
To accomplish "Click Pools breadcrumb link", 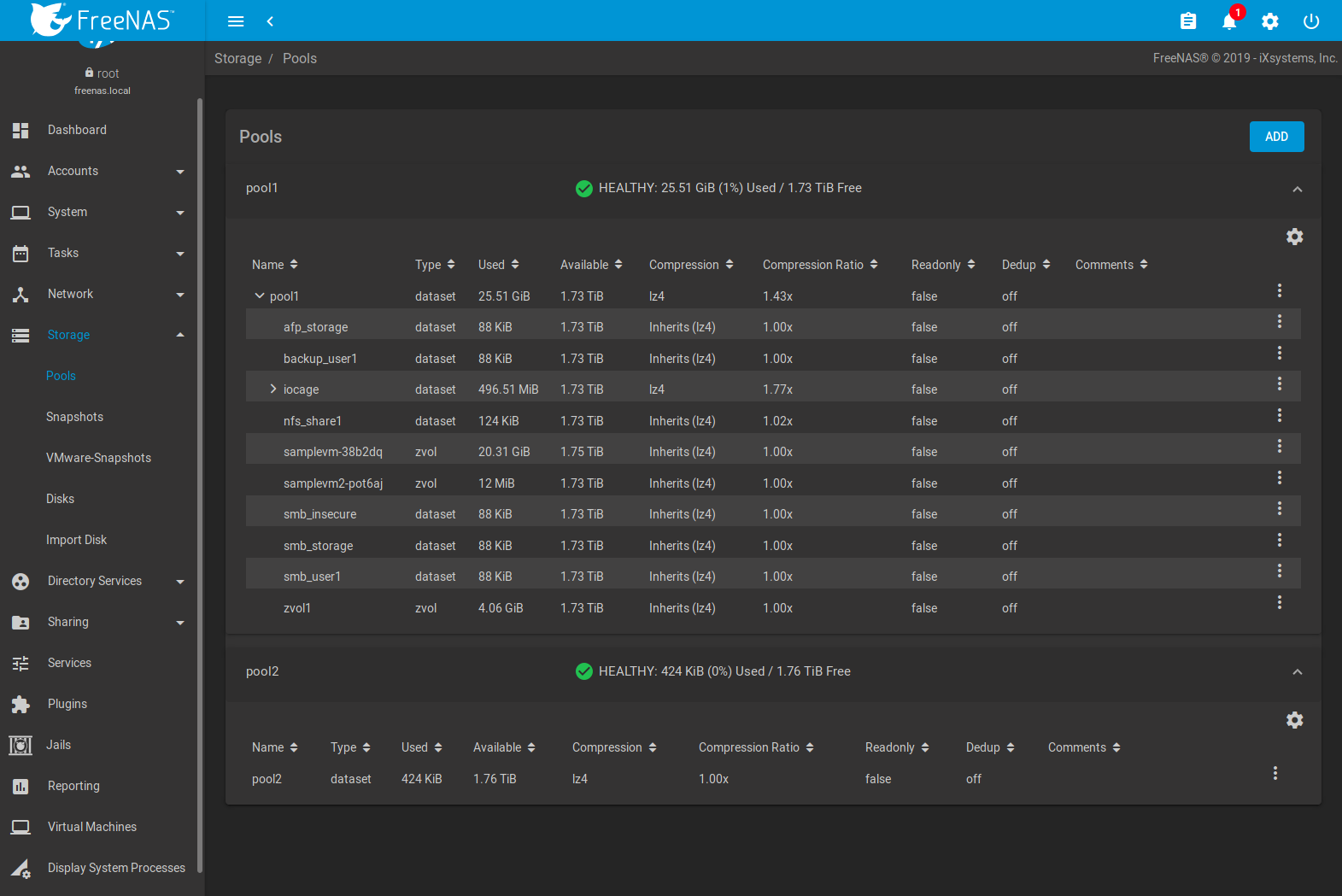I will pyautogui.click(x=300, y=58).
